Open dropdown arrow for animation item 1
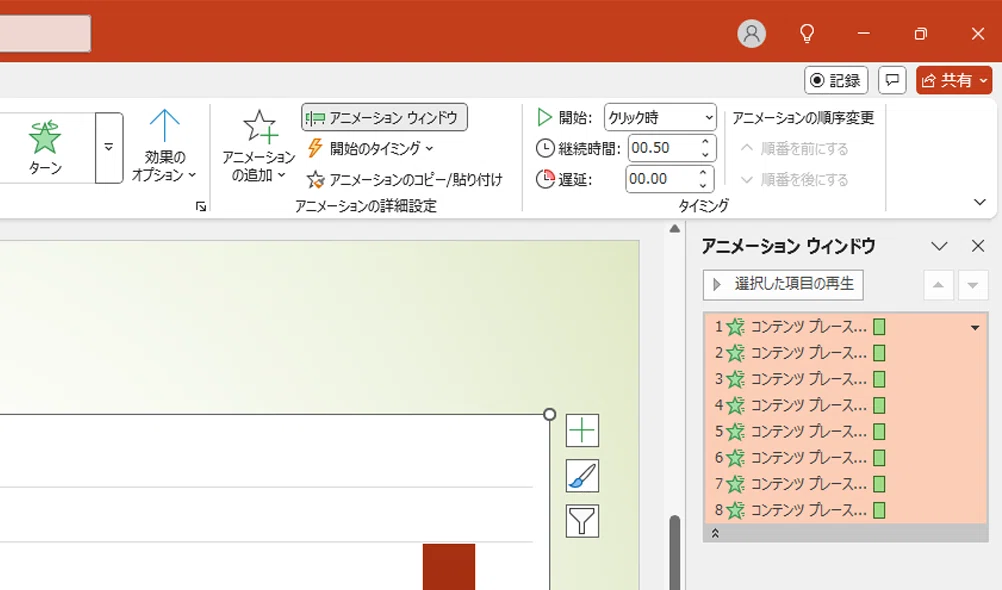 [x=975, y=328]
